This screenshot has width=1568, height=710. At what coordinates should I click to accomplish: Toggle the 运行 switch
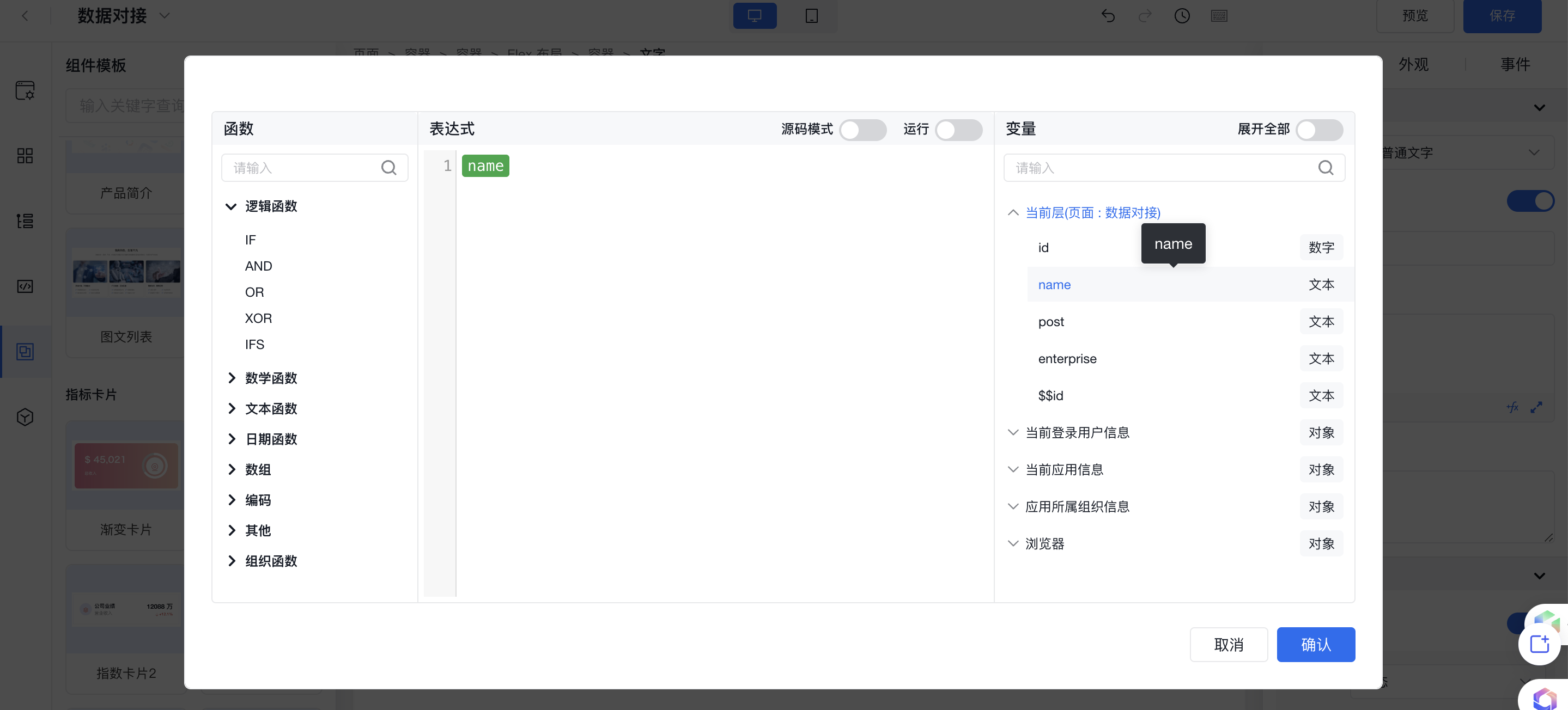tap(958, 130)
